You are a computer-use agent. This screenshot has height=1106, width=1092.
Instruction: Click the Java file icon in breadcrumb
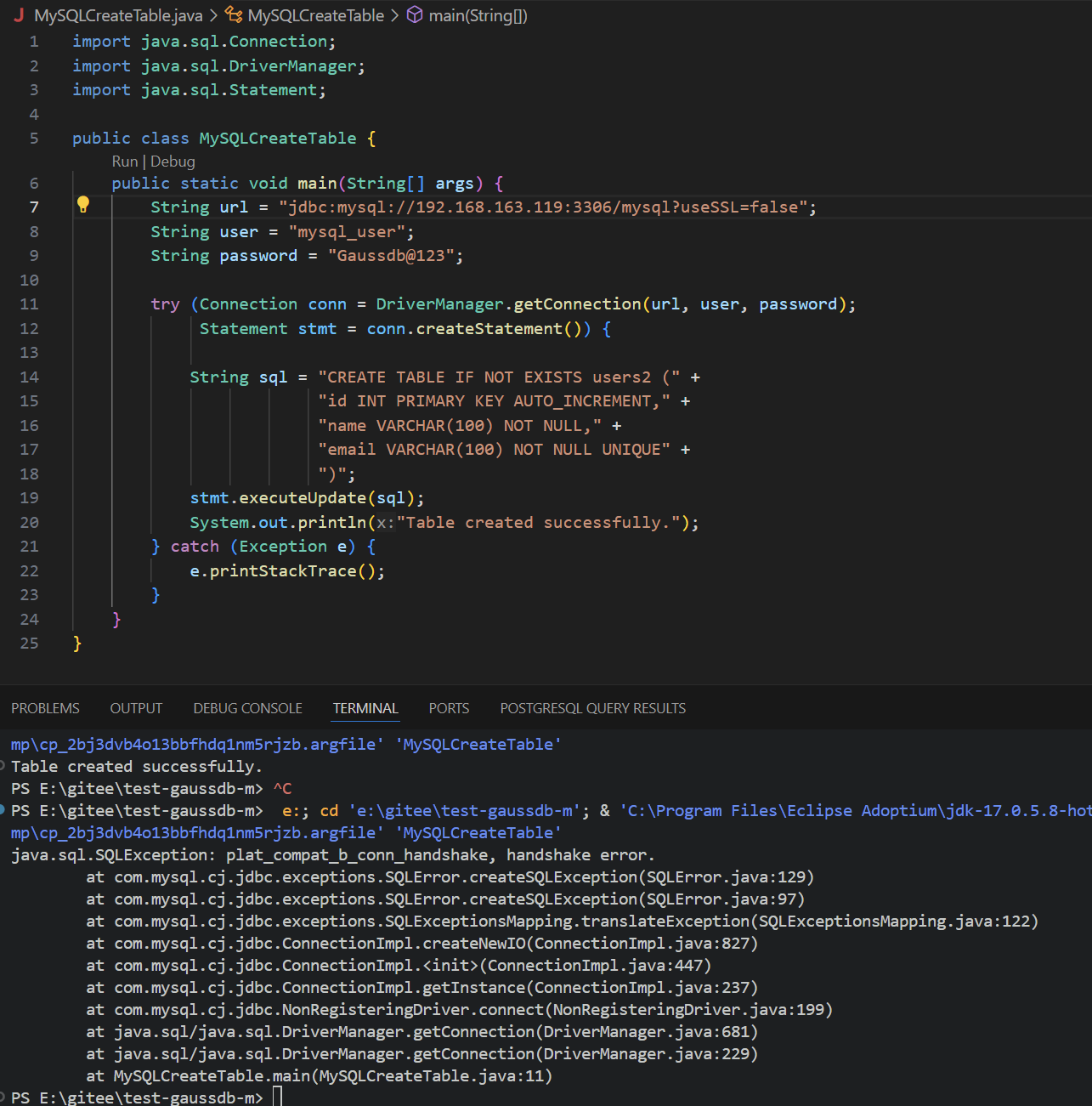[19, 15]
